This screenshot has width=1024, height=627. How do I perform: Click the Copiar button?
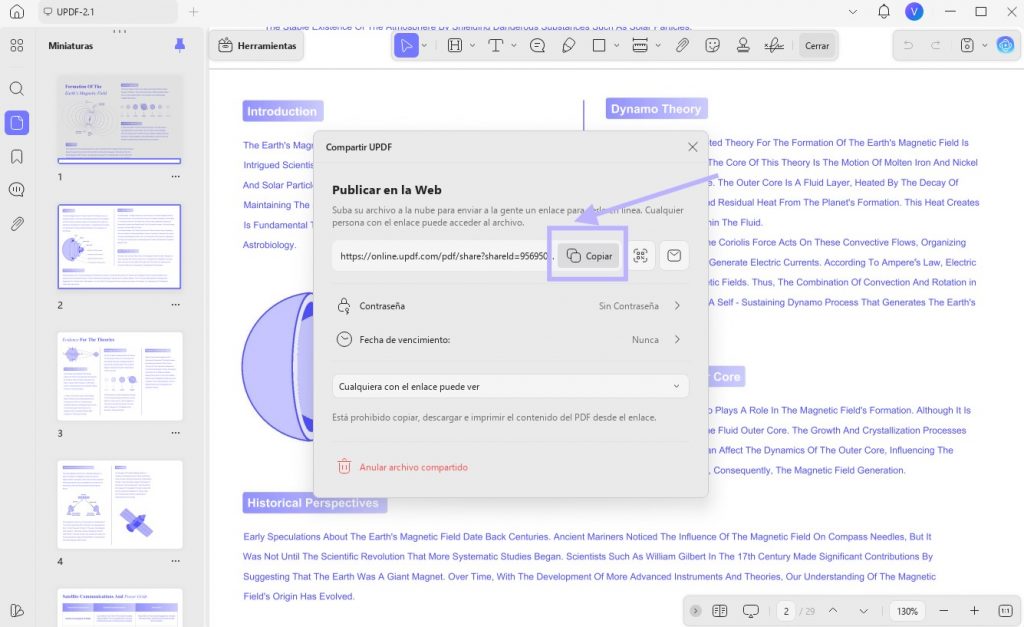(x=589, y=255)
